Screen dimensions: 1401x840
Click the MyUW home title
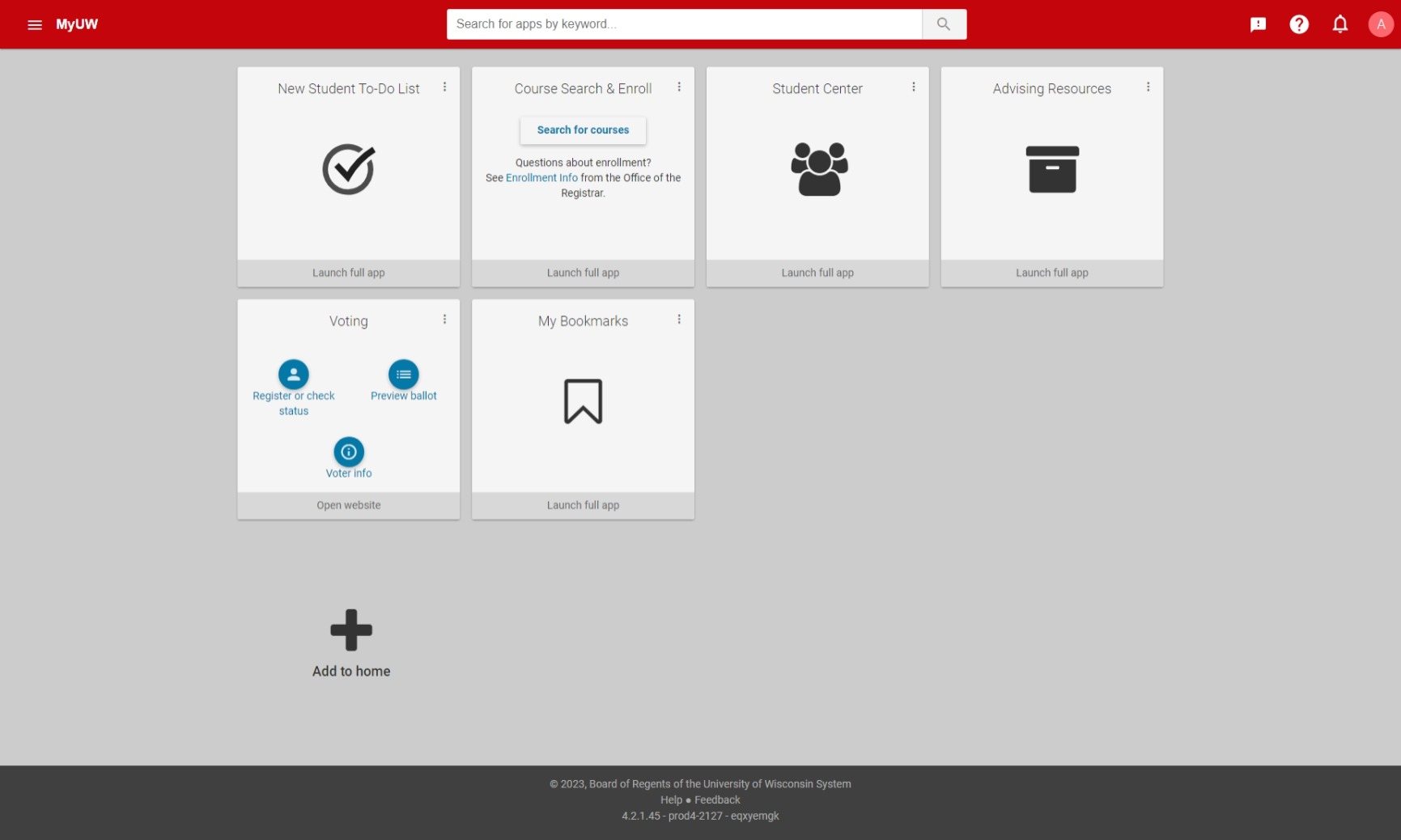[77, 24]
